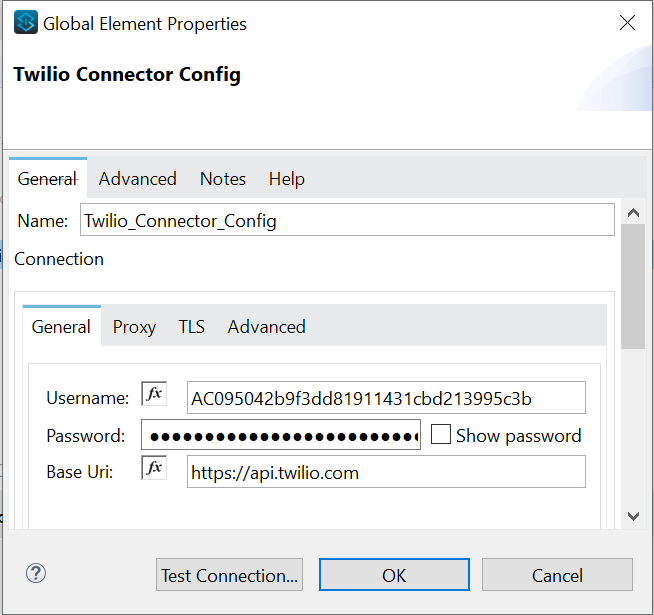The height and width of the screenshot is (615, 654).
Task: Open the Connection Advanced sub-tab
Action: [267, 327]
